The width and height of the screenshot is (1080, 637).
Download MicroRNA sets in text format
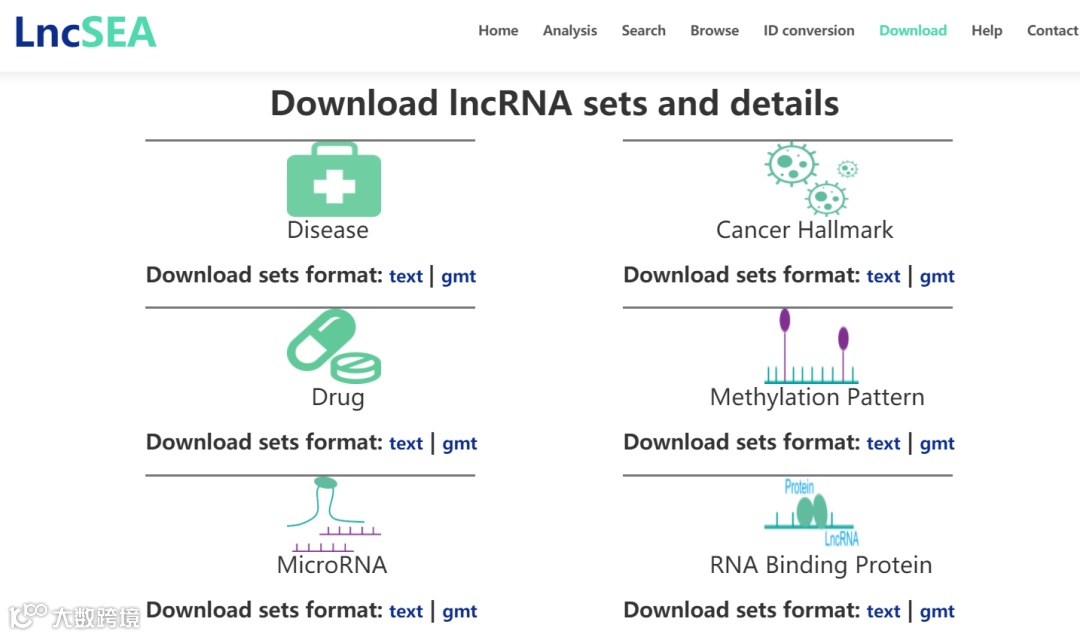tap(406, 612)
